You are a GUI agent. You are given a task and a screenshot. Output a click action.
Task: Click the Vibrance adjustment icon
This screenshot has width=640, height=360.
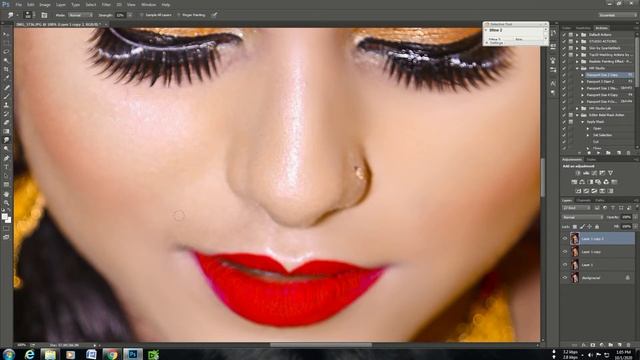coord(611,173)
